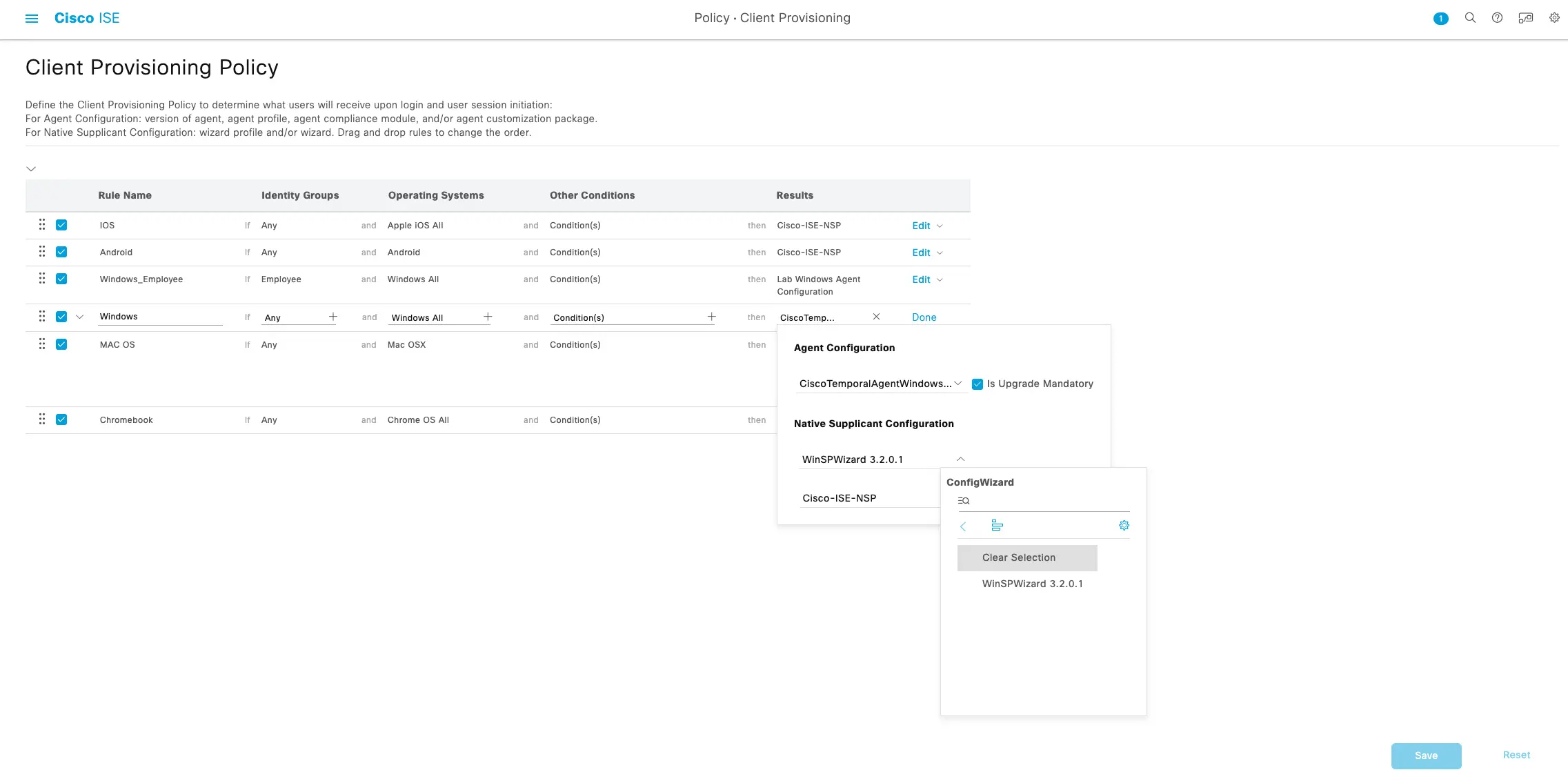Click the Cisco ISE logo
Screen dimensions: 1568x781
(87, 18)
